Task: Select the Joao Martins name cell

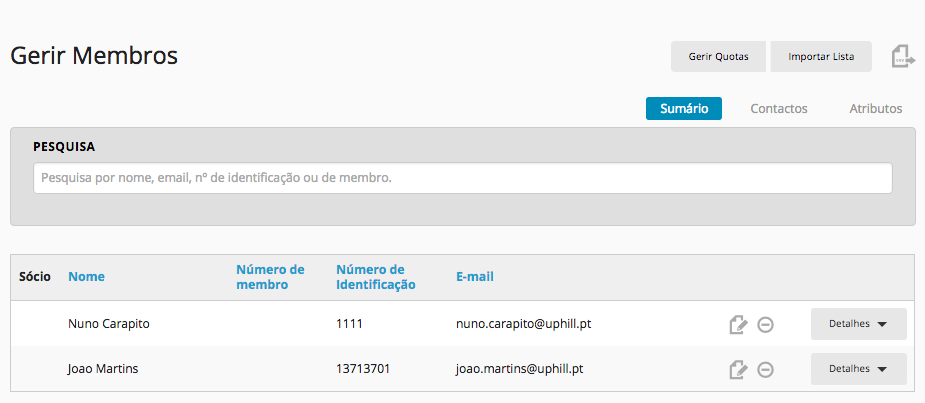Action: pyautogui.click(x=103, y=369)
